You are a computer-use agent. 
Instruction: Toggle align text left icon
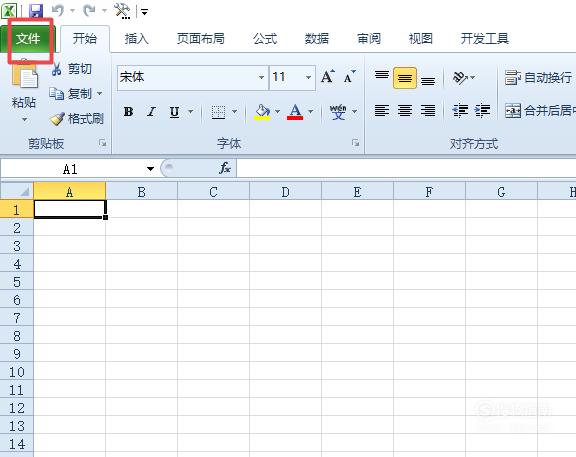[382, 110]
